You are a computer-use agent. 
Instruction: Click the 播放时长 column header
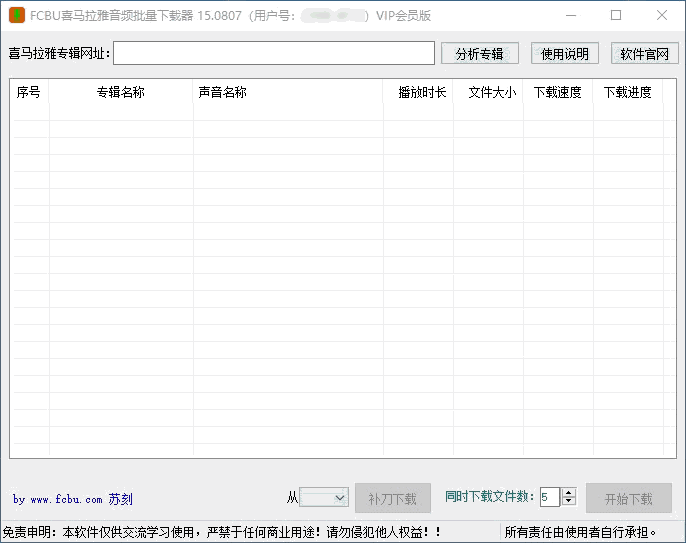pyautogui.click(x=418, y=92)
